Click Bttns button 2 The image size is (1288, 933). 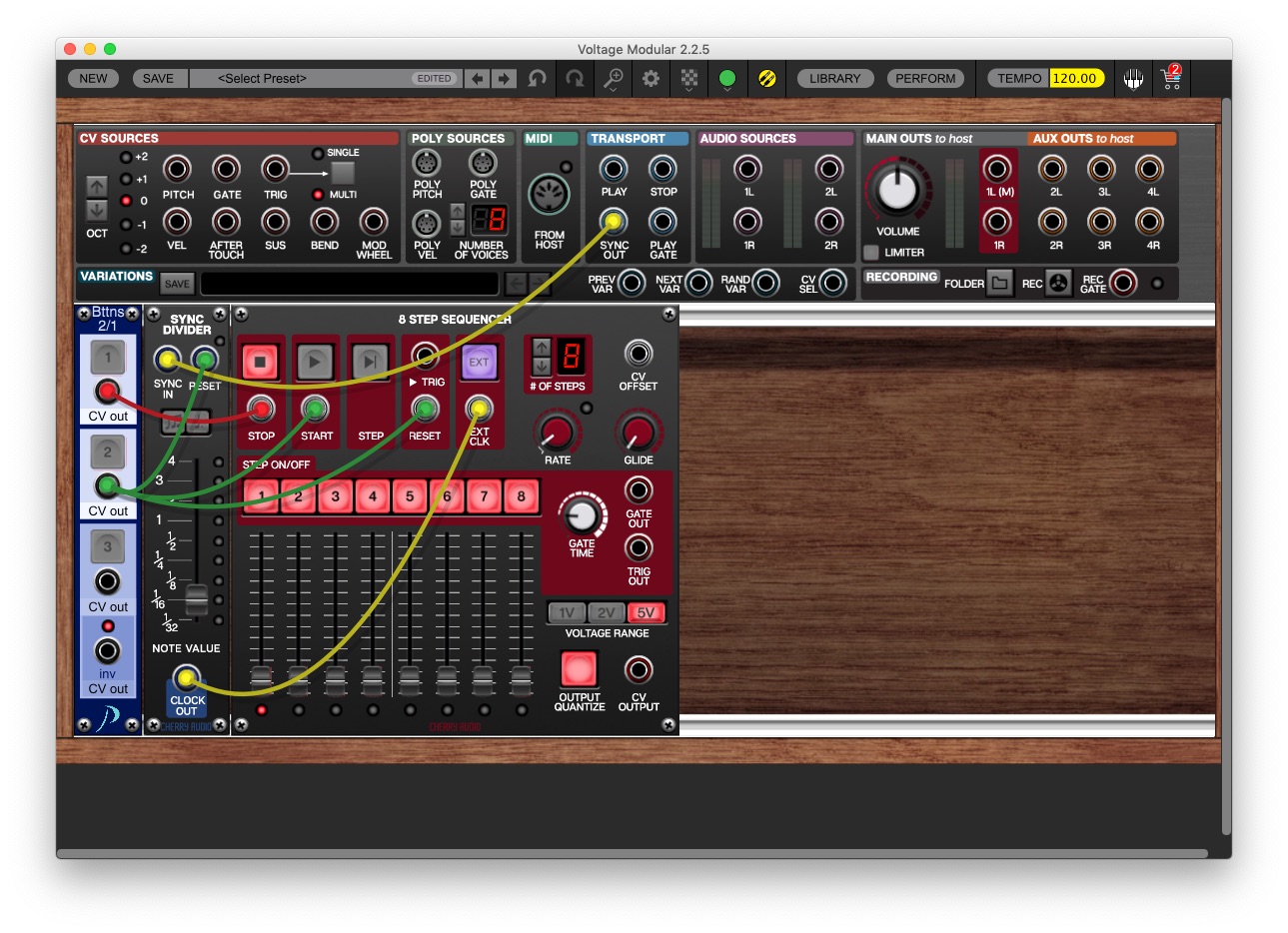point(108,452)
